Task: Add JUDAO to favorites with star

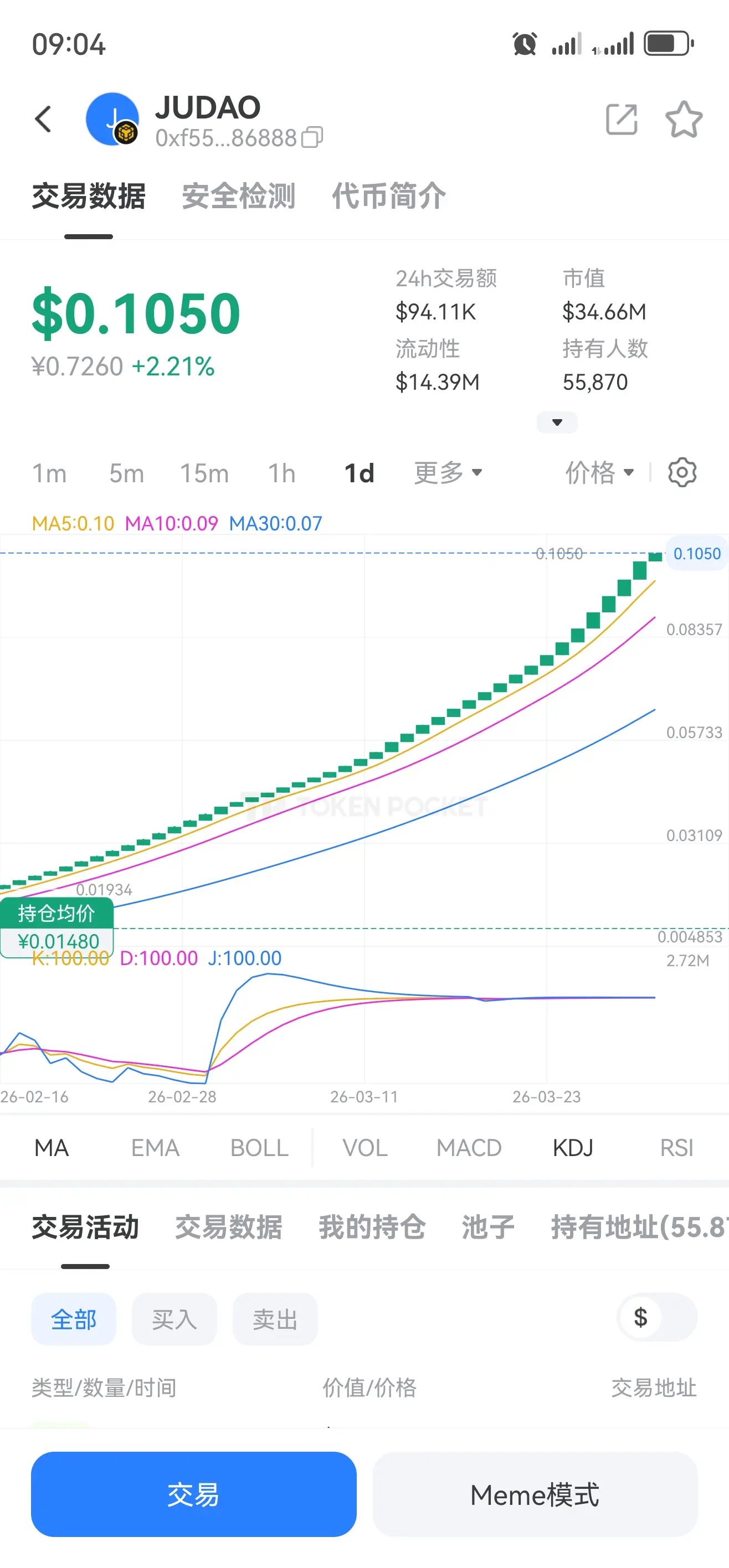Action: [x=684, y=118]
